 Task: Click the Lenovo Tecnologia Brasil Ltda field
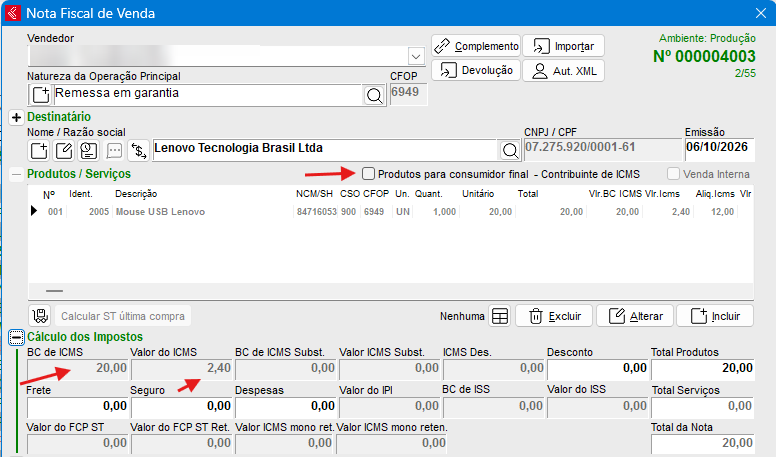pos(324,149)
